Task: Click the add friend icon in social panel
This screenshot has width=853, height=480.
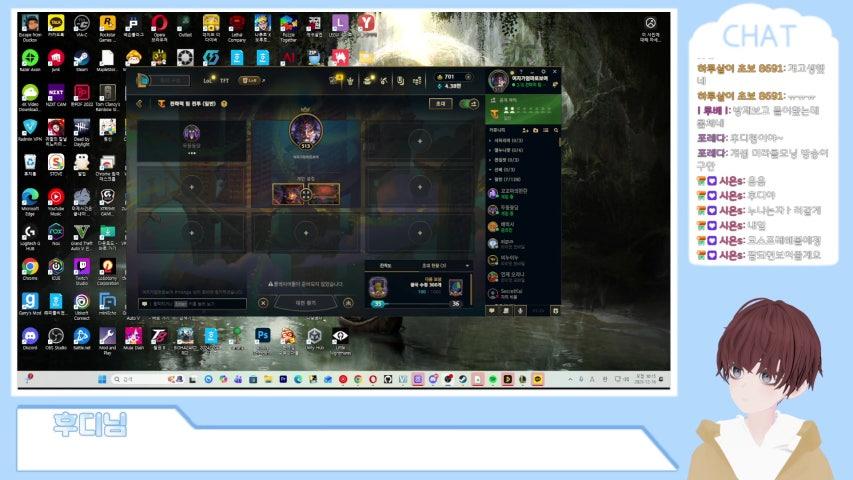Action: point(525,130)
